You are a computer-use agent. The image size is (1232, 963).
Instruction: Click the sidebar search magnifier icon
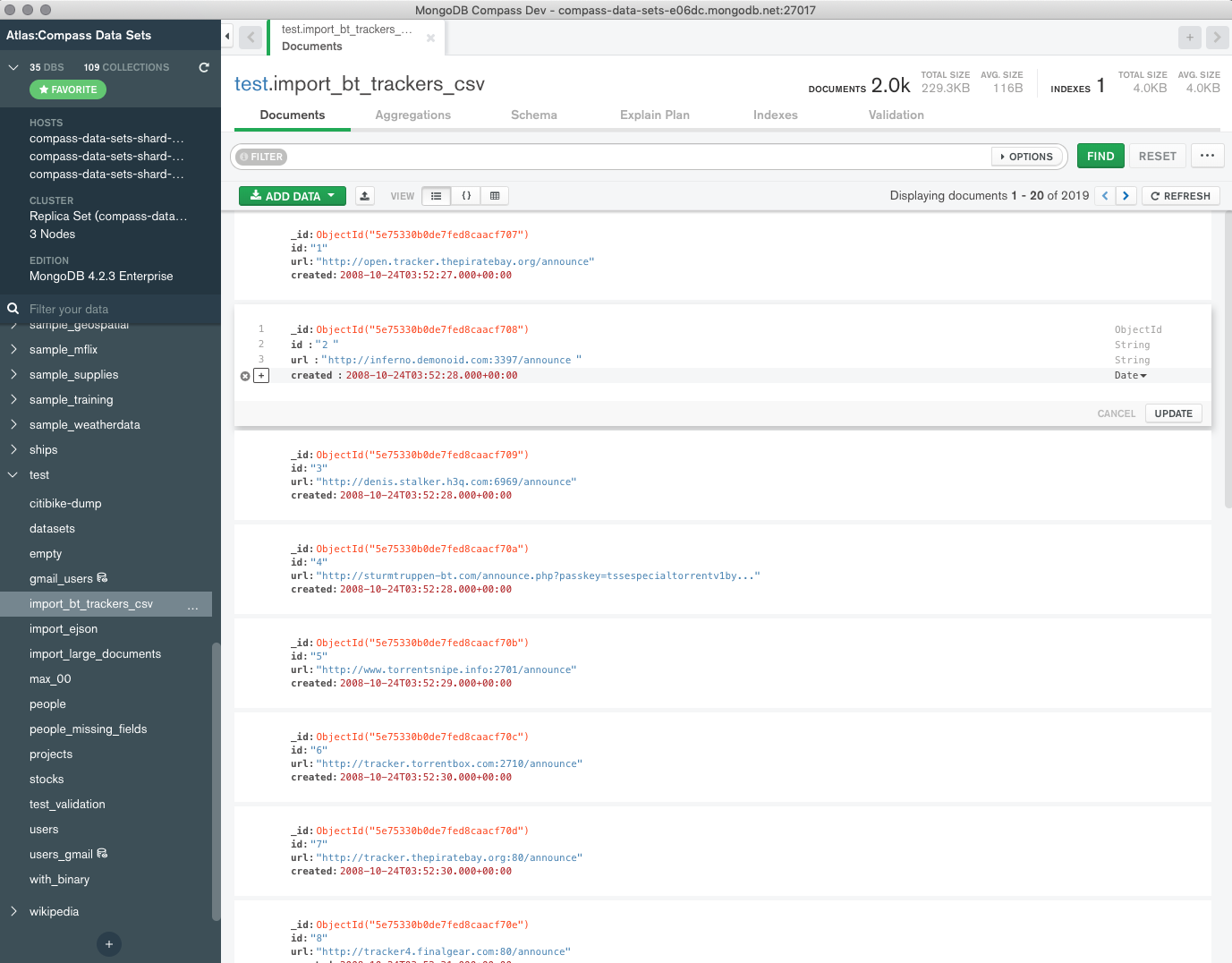click(x=13, y=309)
